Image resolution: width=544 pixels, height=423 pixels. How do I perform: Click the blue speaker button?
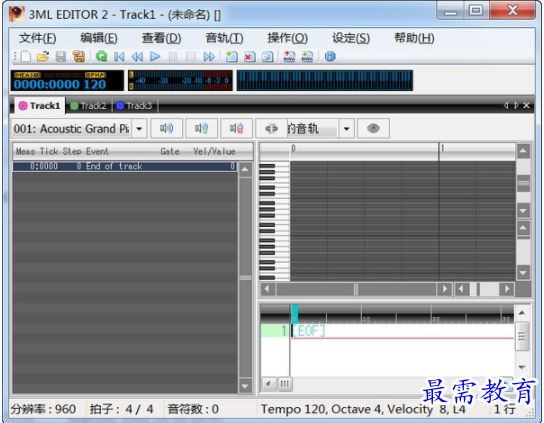167,128
